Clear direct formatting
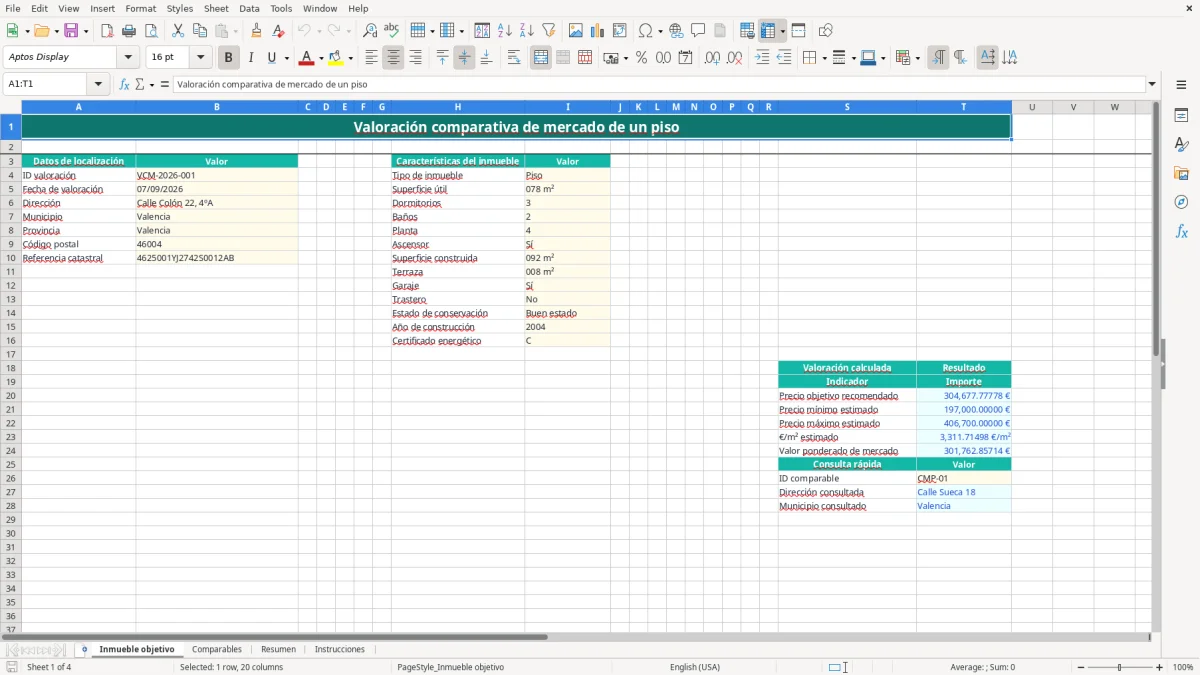This screenshot has height=675, width=1200. (x=279, y=31)
